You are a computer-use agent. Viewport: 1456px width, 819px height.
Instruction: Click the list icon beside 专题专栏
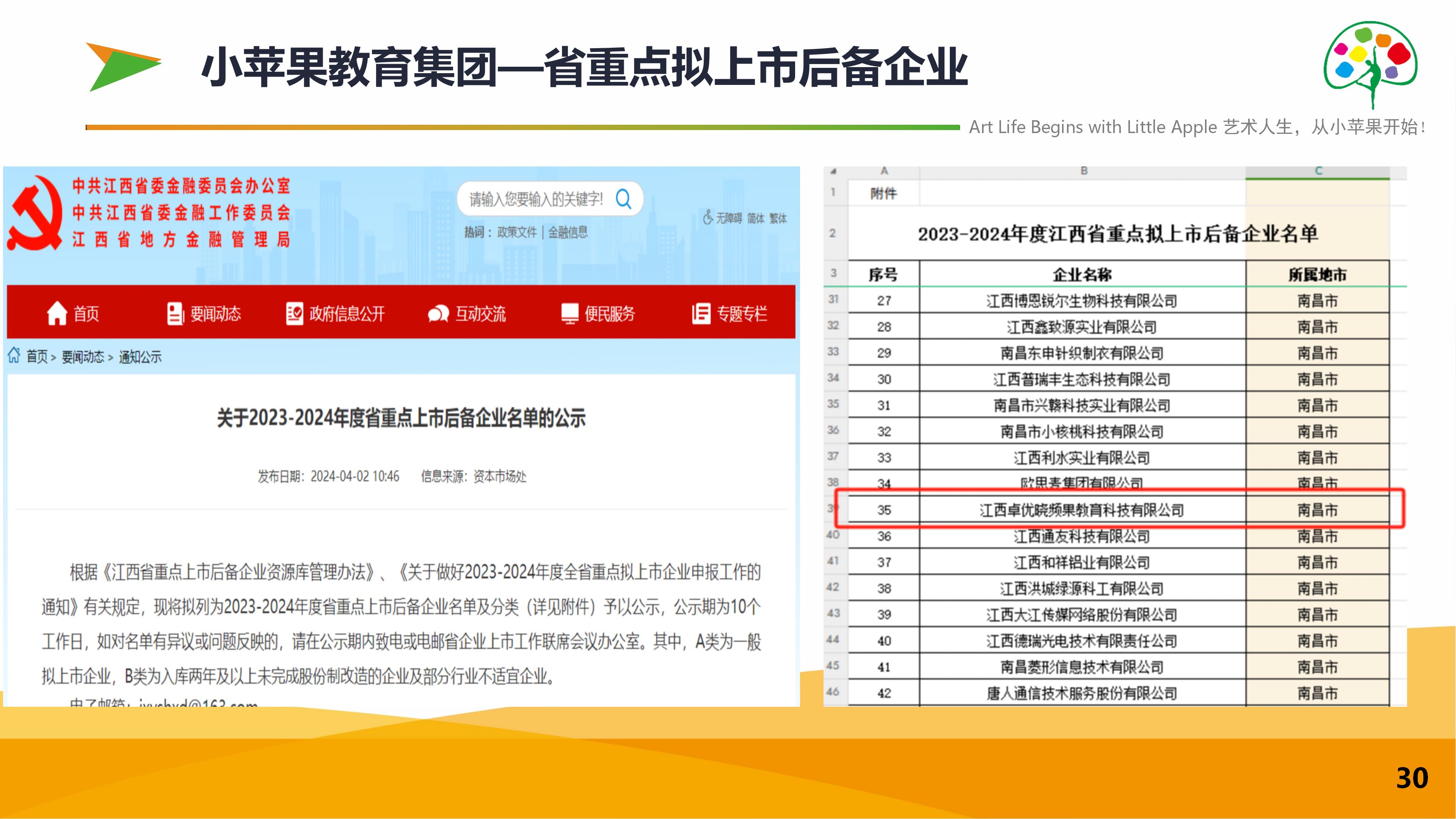[x=701, y=313]
